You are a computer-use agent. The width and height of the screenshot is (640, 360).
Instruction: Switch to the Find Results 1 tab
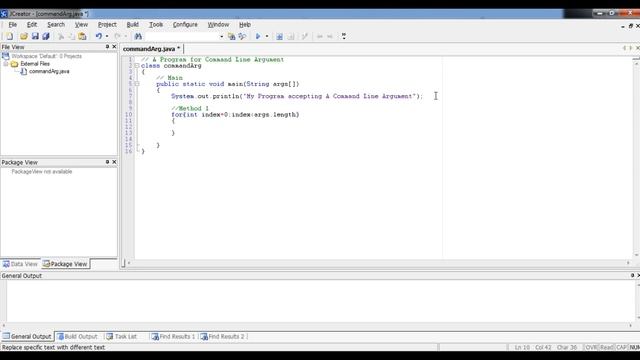(173, 337)
